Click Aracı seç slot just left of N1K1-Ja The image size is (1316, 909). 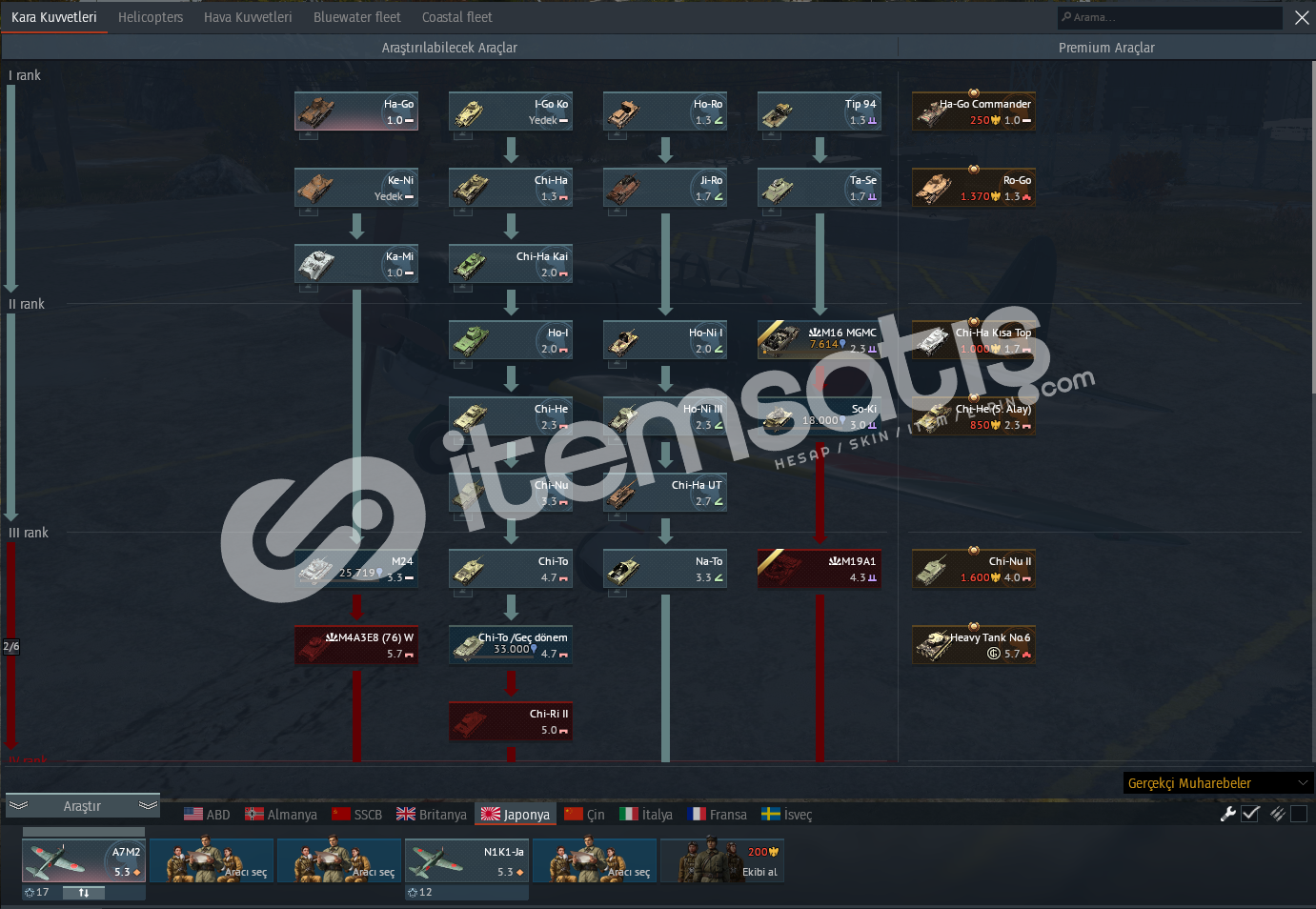click(339, 860)
